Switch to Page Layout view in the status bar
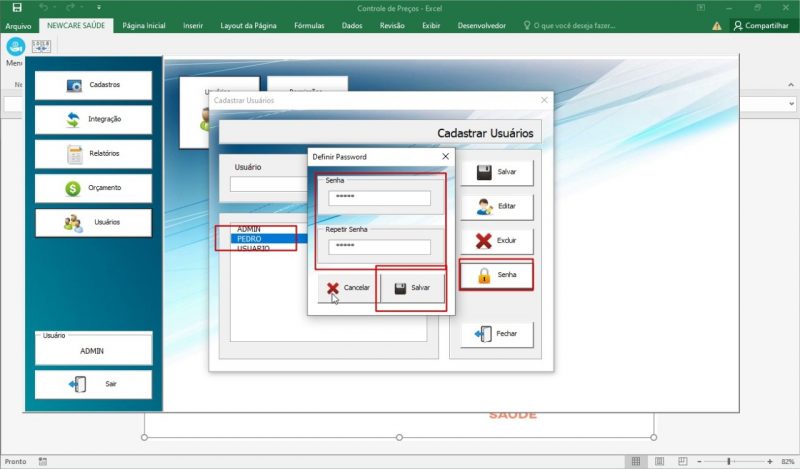Viewport: 800px width, 469px height. coord(656,461)
